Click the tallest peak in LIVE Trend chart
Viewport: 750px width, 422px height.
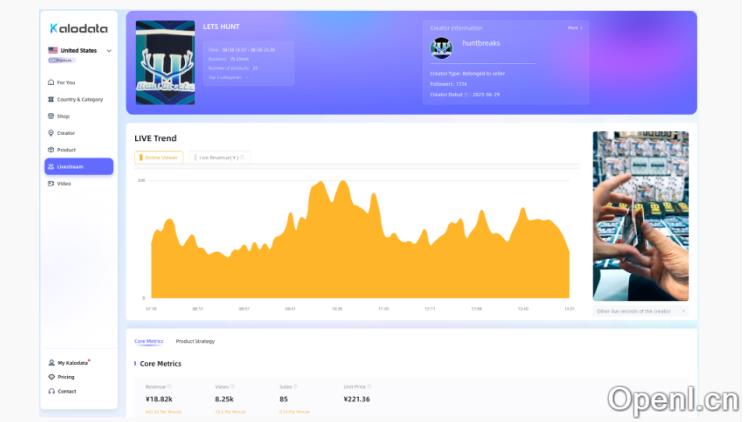point(342,182)
